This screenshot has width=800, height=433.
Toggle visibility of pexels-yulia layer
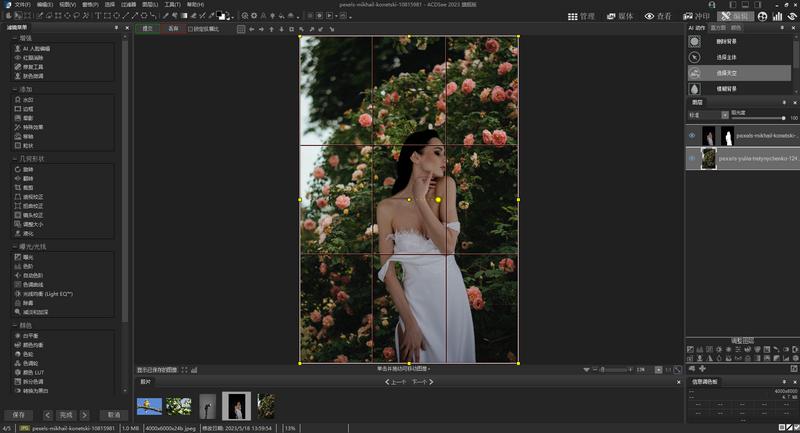[x=691, y=158]
